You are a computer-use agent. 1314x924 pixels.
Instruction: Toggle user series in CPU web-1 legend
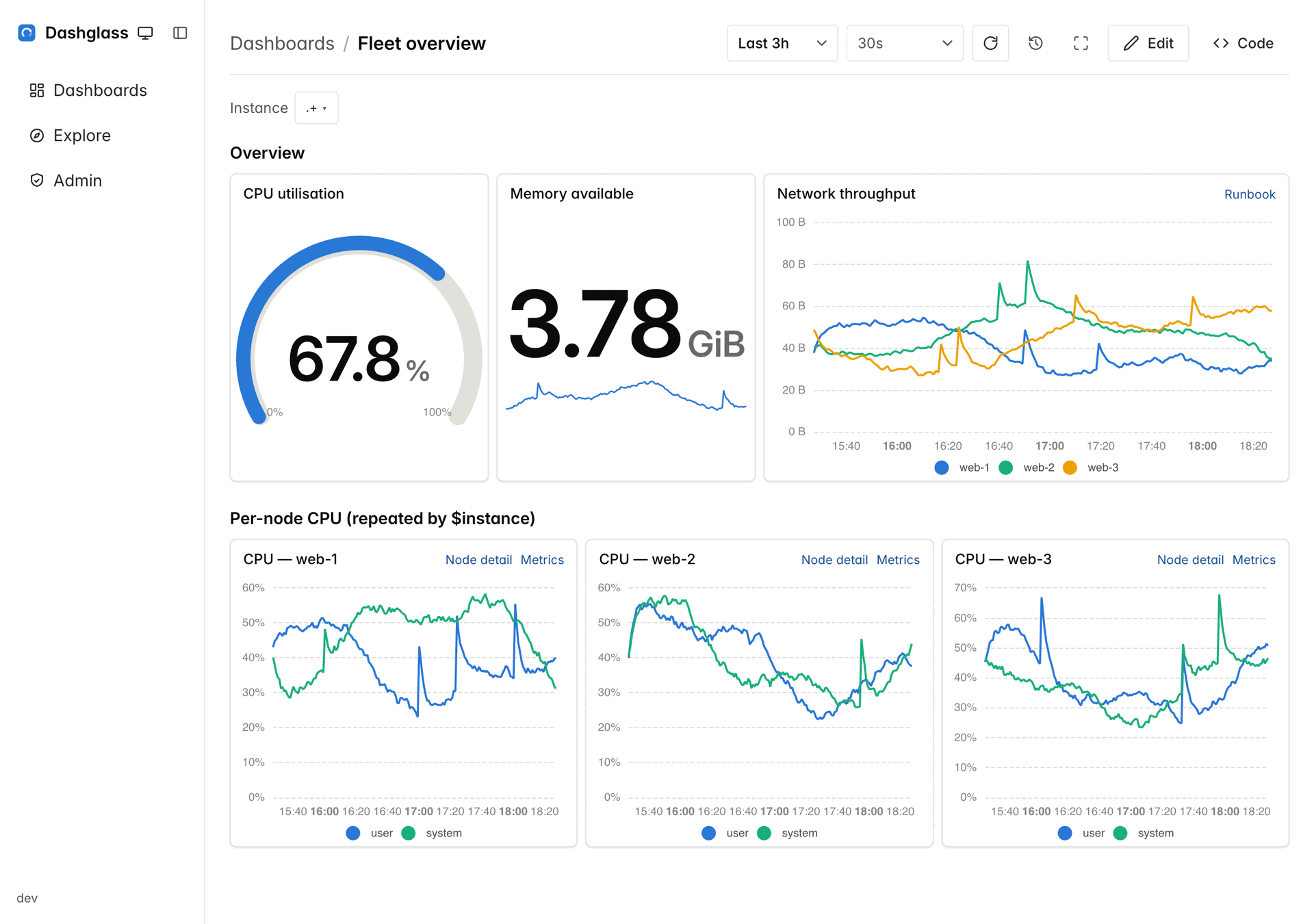point(370,833)
